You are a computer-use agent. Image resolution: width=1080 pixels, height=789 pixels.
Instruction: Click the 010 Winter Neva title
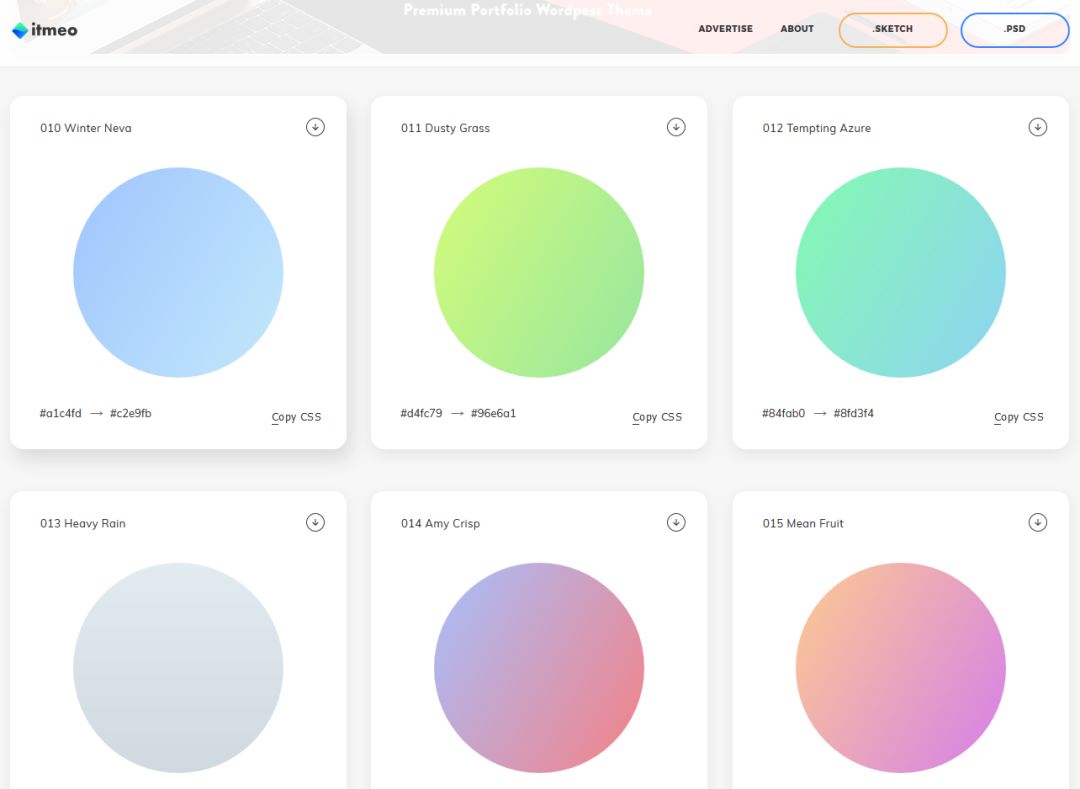pyautogui.click(x=85, y=128)
